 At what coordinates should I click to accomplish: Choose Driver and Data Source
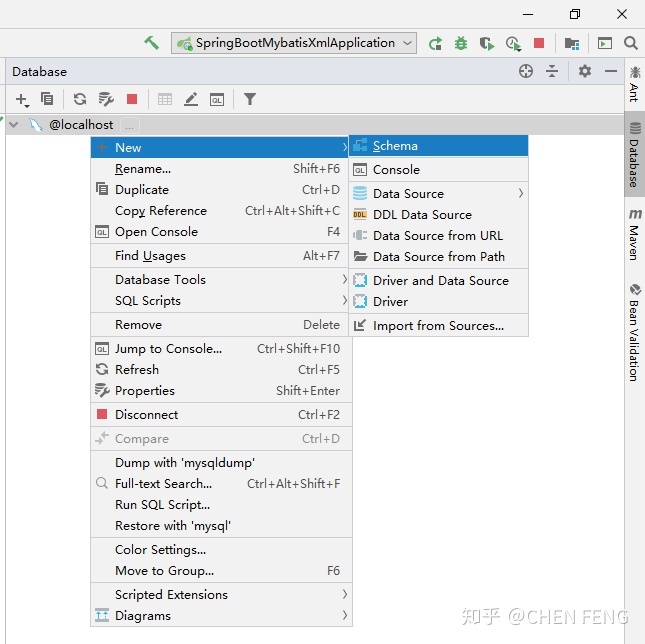[x=439, y=280]
